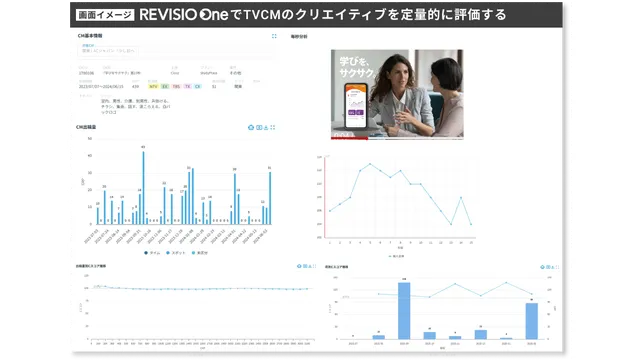Select the rightmost bar in monthly bar chart

531,321
